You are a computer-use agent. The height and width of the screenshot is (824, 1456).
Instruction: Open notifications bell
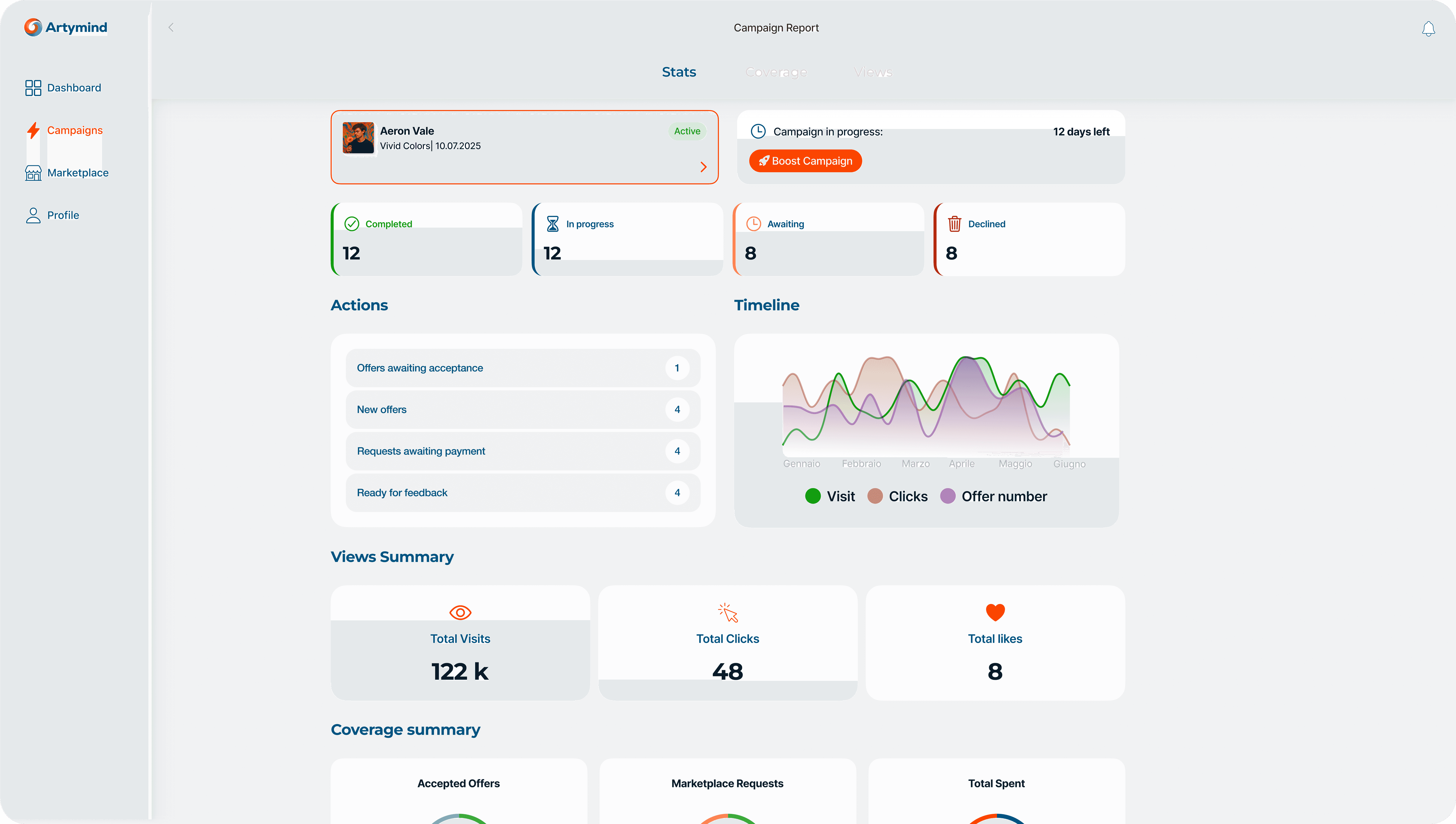[1428, 28]
